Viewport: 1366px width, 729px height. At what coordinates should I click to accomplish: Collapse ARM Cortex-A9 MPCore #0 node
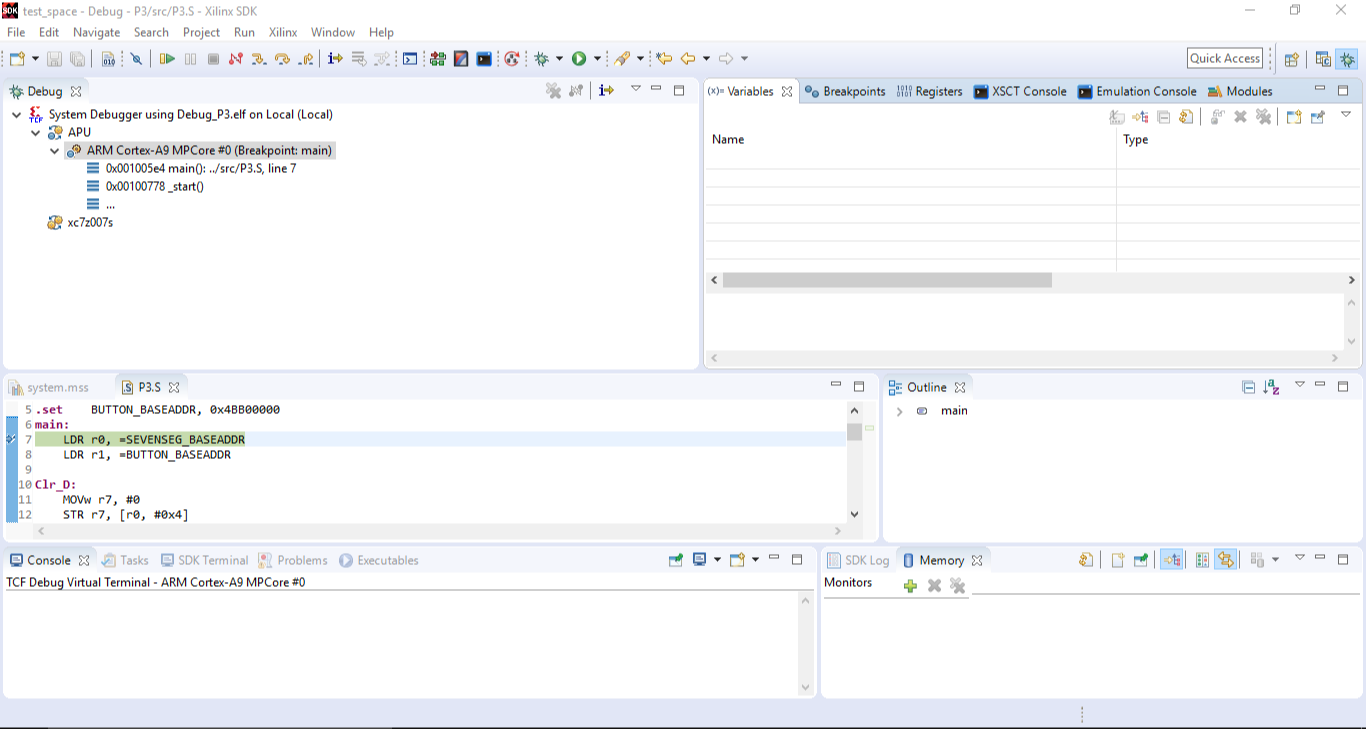54,151
